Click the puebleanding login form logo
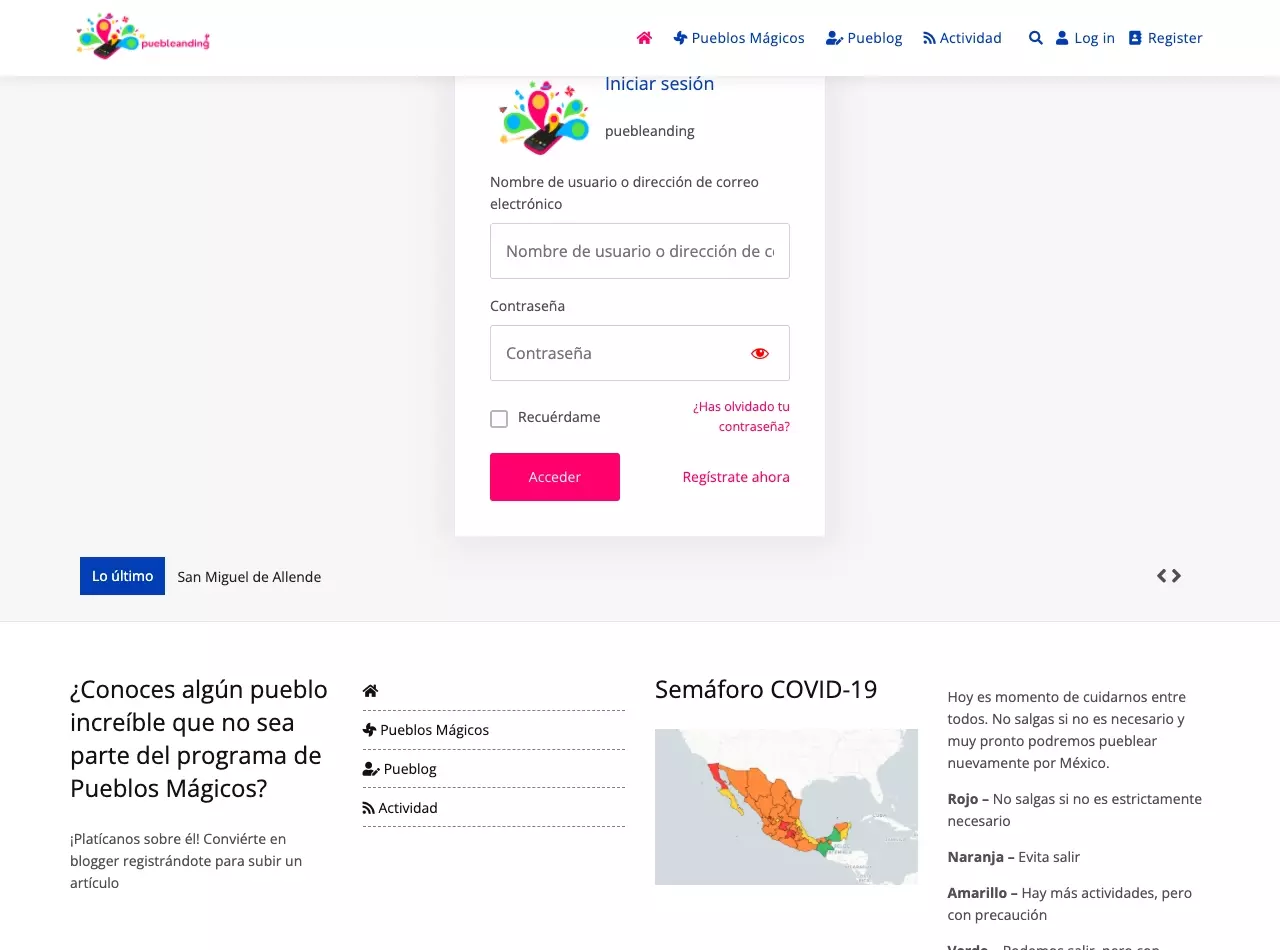Image resolution: width=1280 pixels, height=950 pixels. 544,117
